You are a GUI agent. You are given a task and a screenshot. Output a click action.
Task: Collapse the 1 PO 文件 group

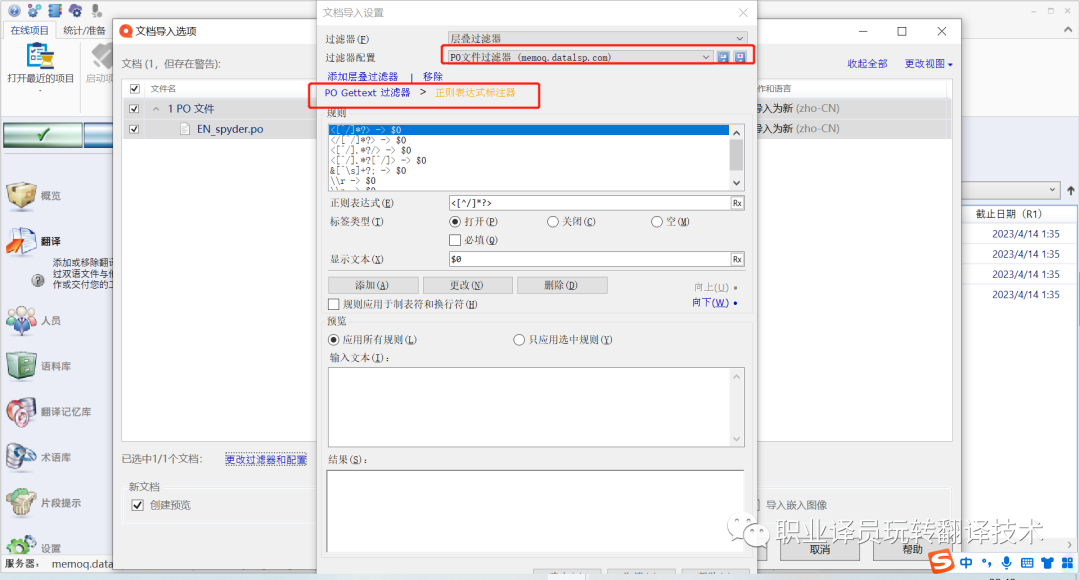(156, 109)
